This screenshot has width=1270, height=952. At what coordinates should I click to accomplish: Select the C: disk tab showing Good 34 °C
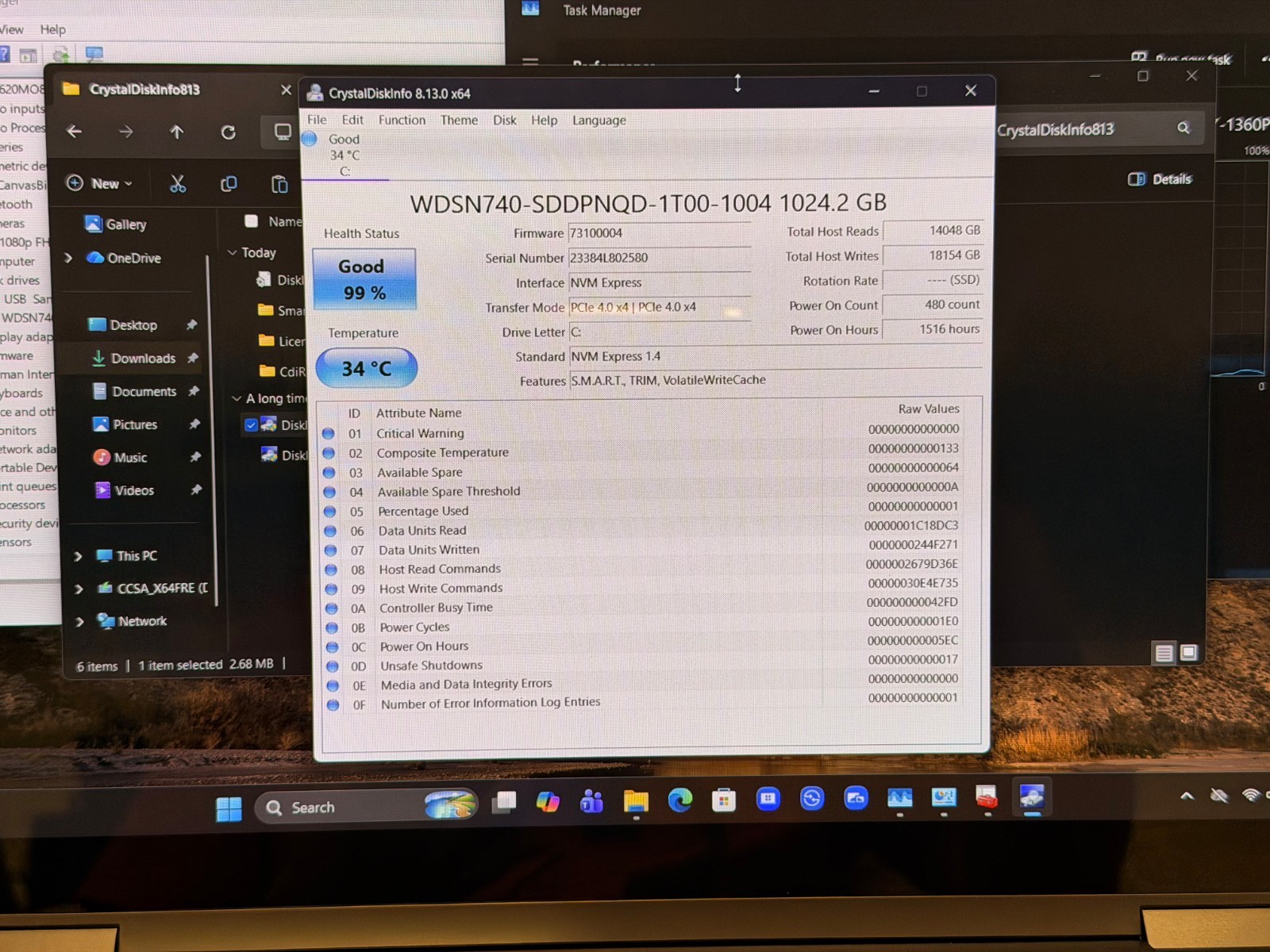(344, 155)
